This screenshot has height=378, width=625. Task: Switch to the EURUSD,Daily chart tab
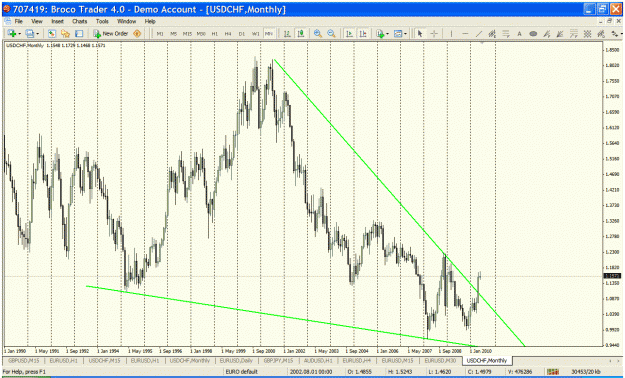(236, 360)
